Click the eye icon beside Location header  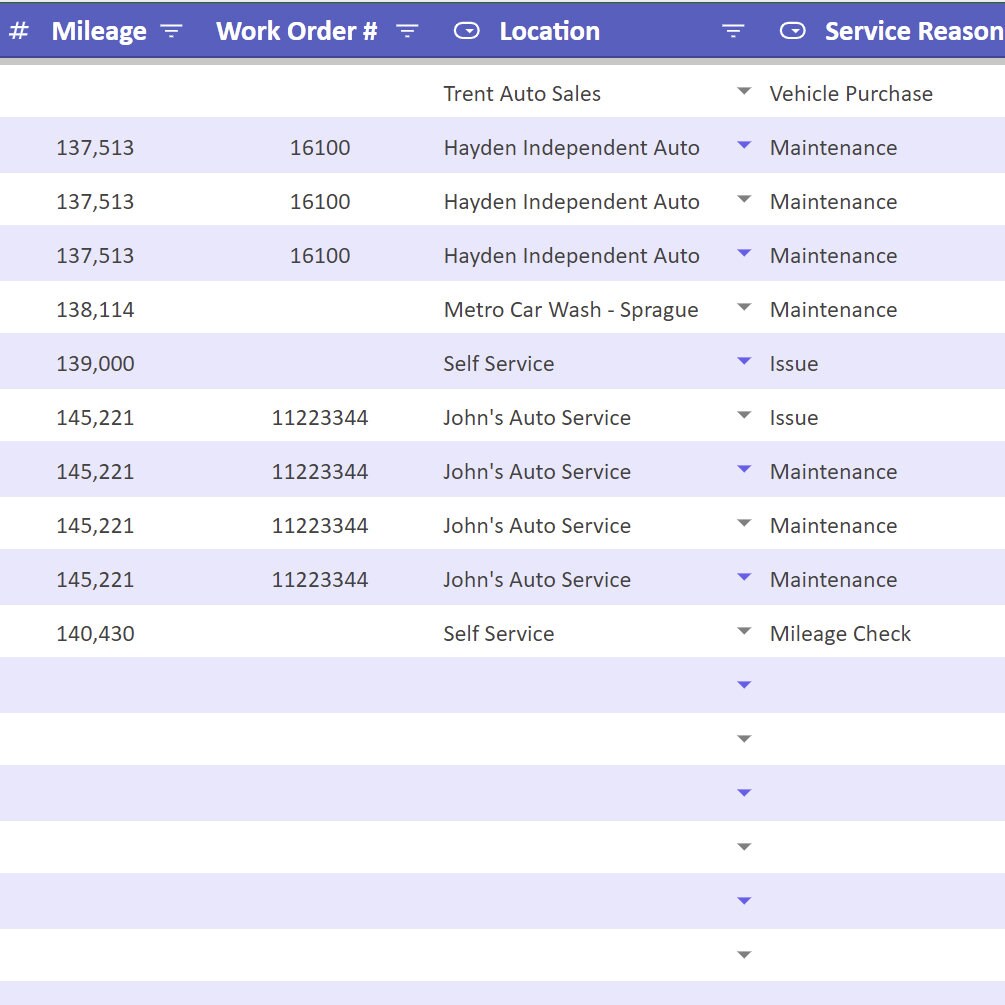tap(466, 30)
